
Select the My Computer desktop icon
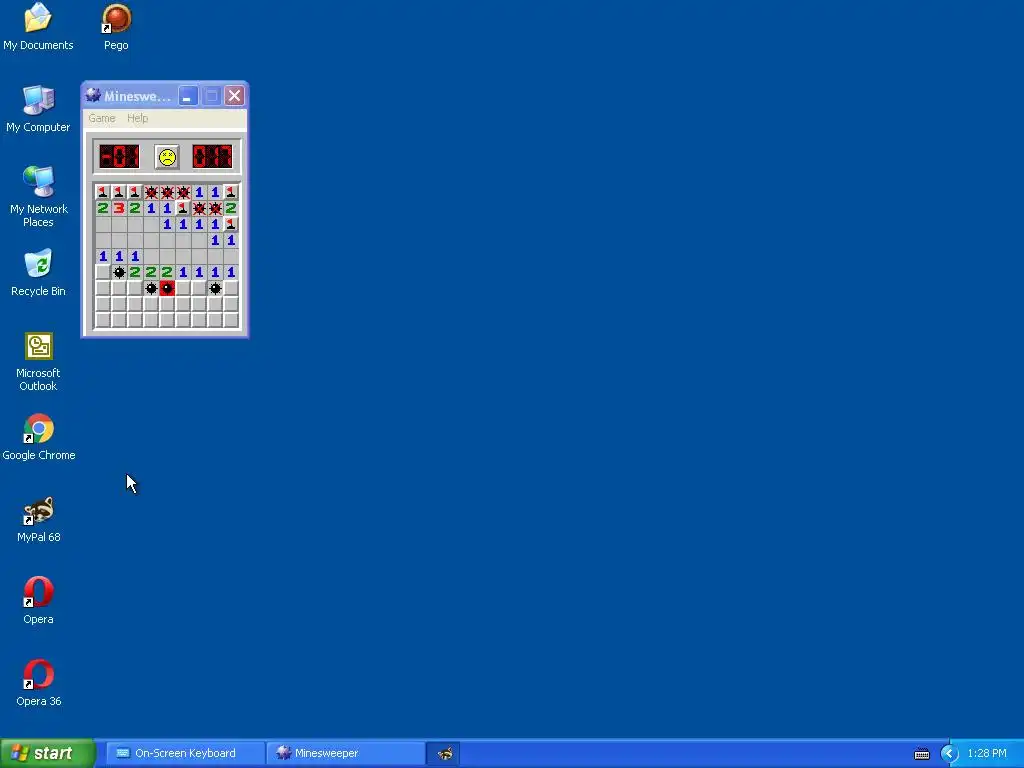point(38,109)
